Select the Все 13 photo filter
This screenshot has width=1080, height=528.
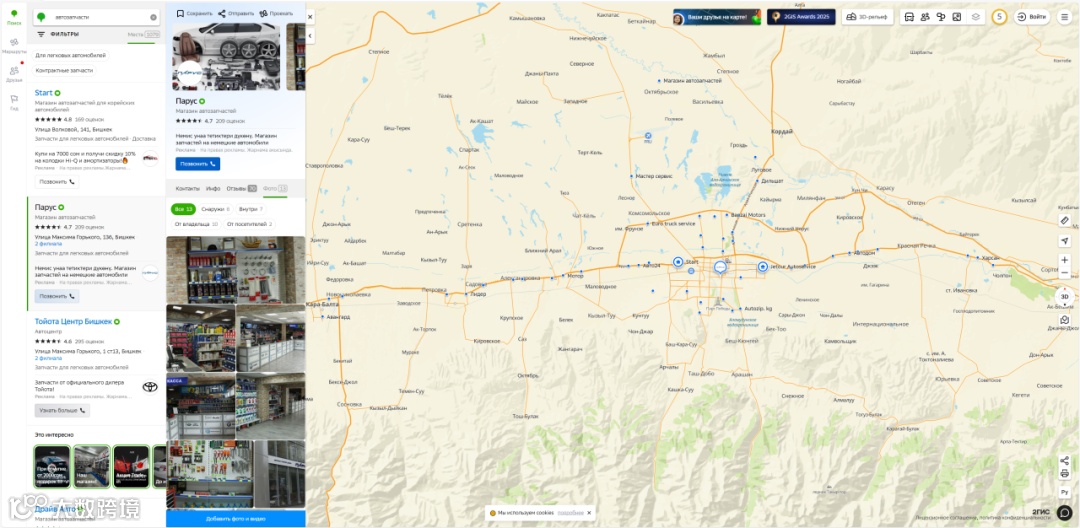click(183, 209)
